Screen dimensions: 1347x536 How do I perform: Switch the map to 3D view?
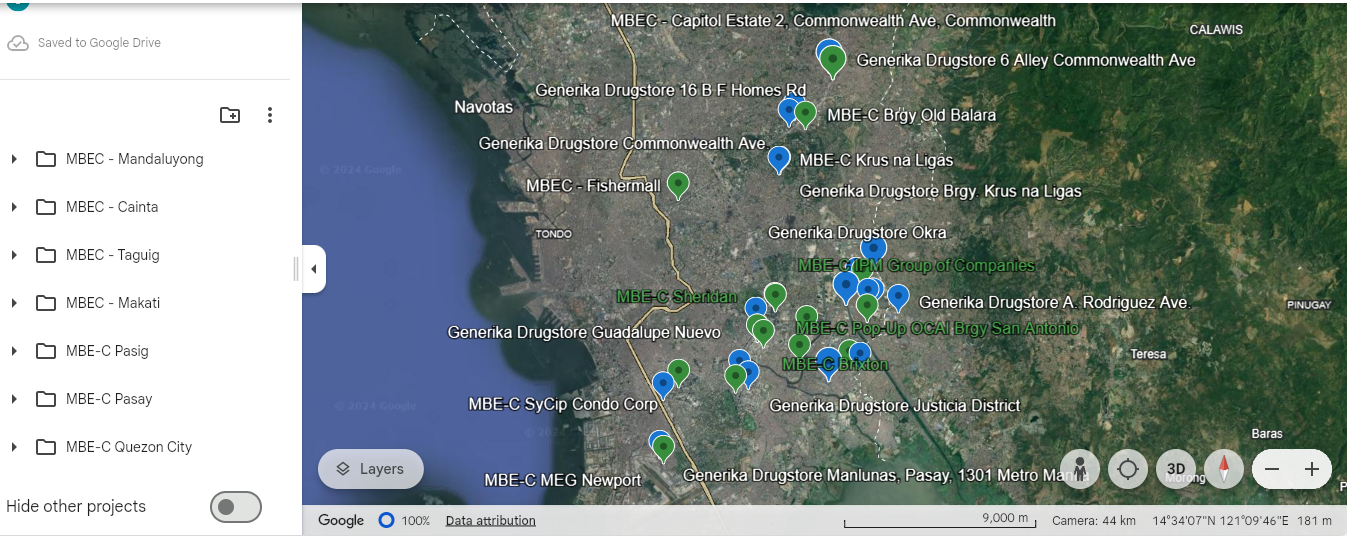click(1176, 469)
